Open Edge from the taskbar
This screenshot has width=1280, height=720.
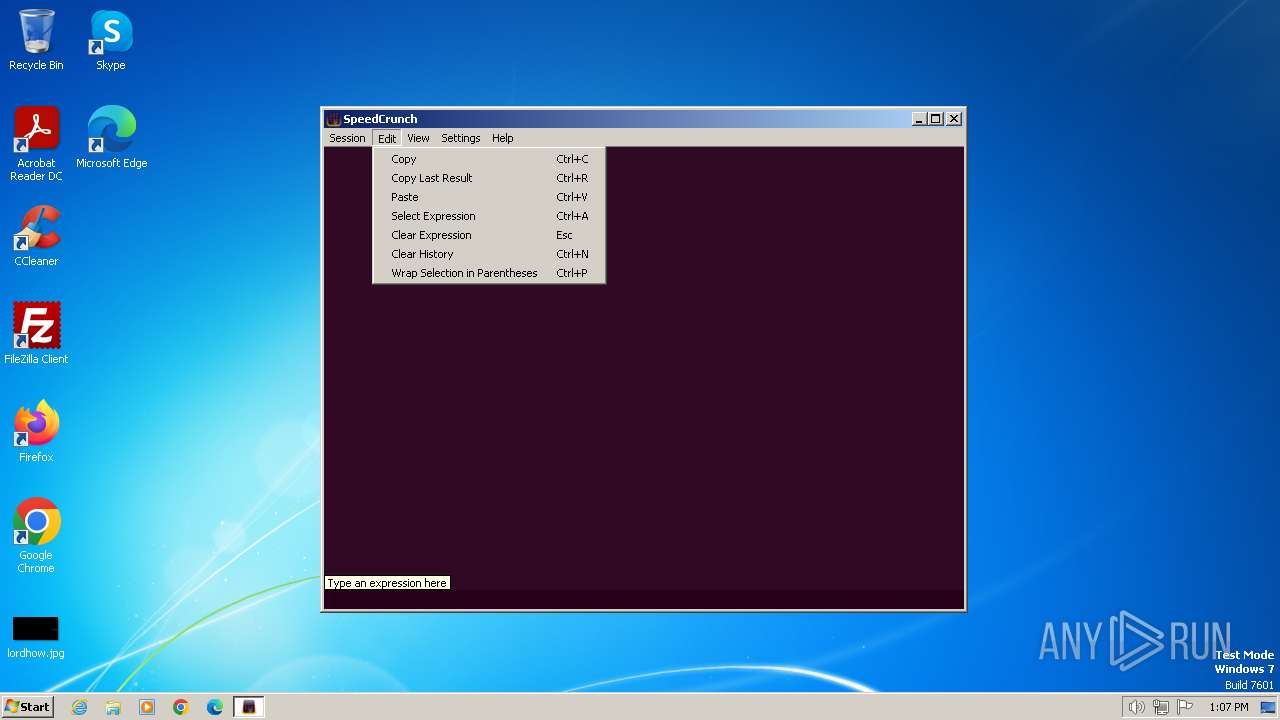pyautogui.click(x=215, y=707)
